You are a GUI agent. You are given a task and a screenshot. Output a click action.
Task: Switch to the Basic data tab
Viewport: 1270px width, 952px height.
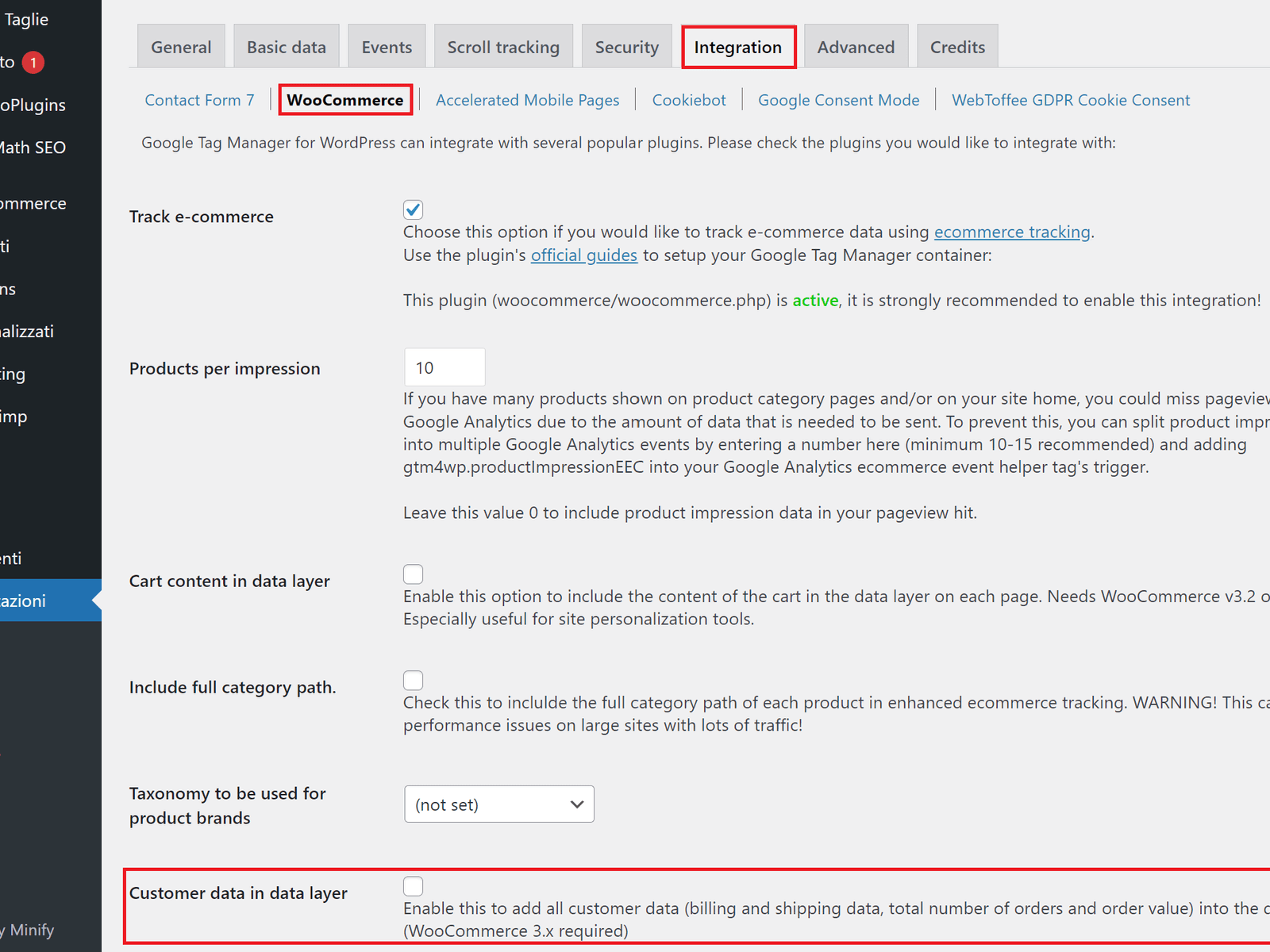click(286, 48)
